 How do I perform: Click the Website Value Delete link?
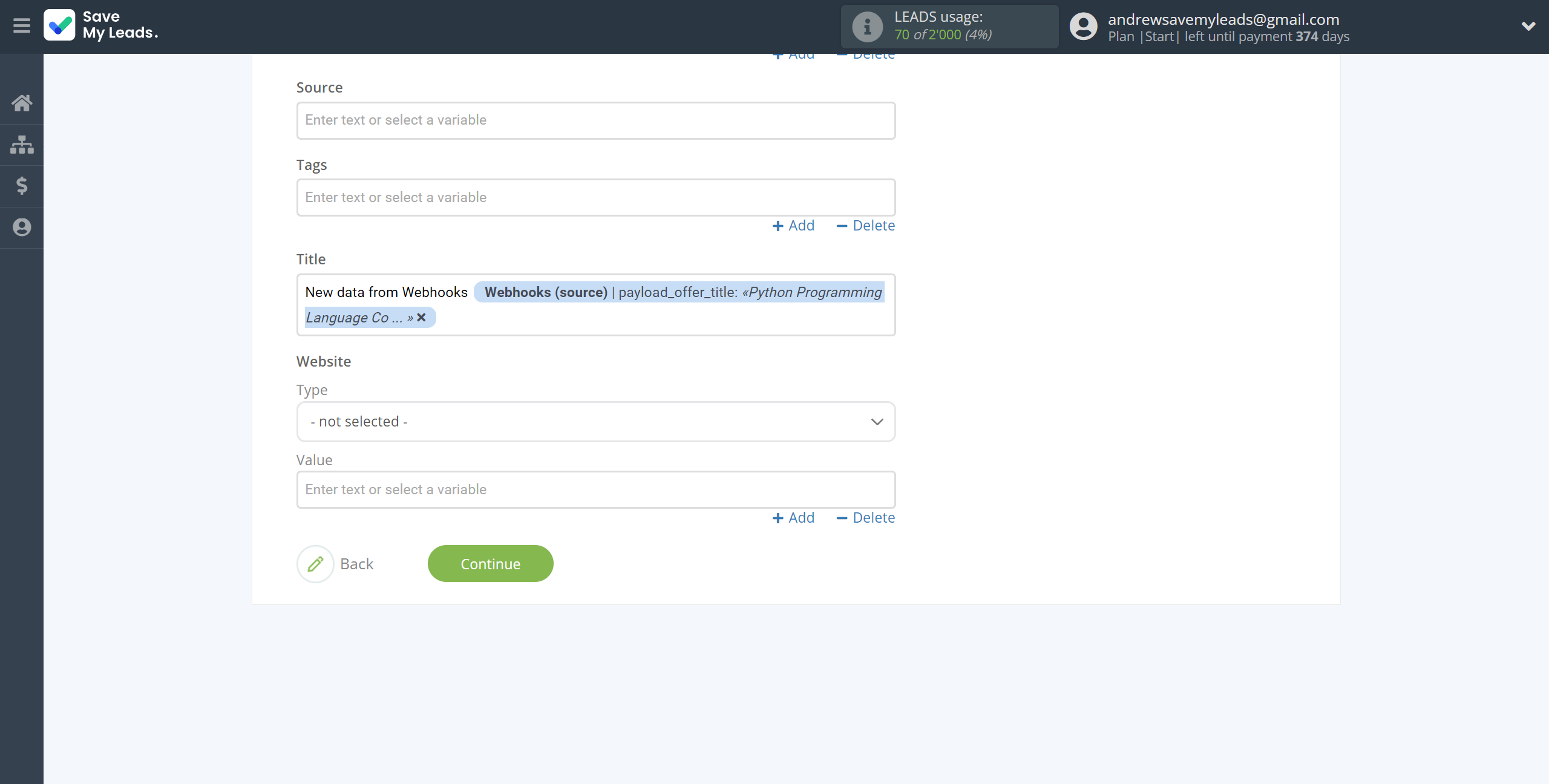873,517
